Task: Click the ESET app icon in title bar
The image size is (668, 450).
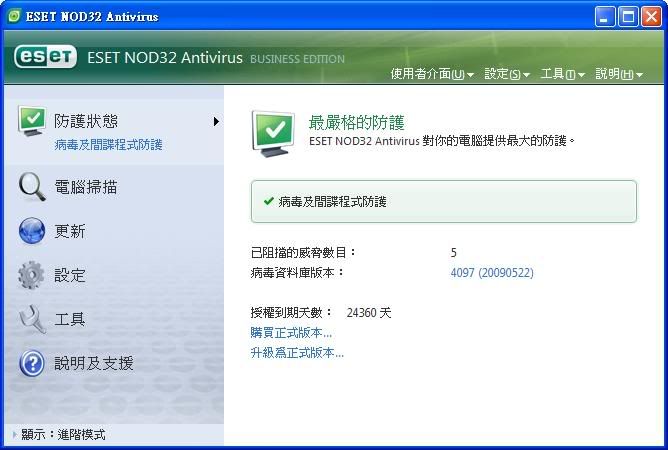Action: [14, 16]
